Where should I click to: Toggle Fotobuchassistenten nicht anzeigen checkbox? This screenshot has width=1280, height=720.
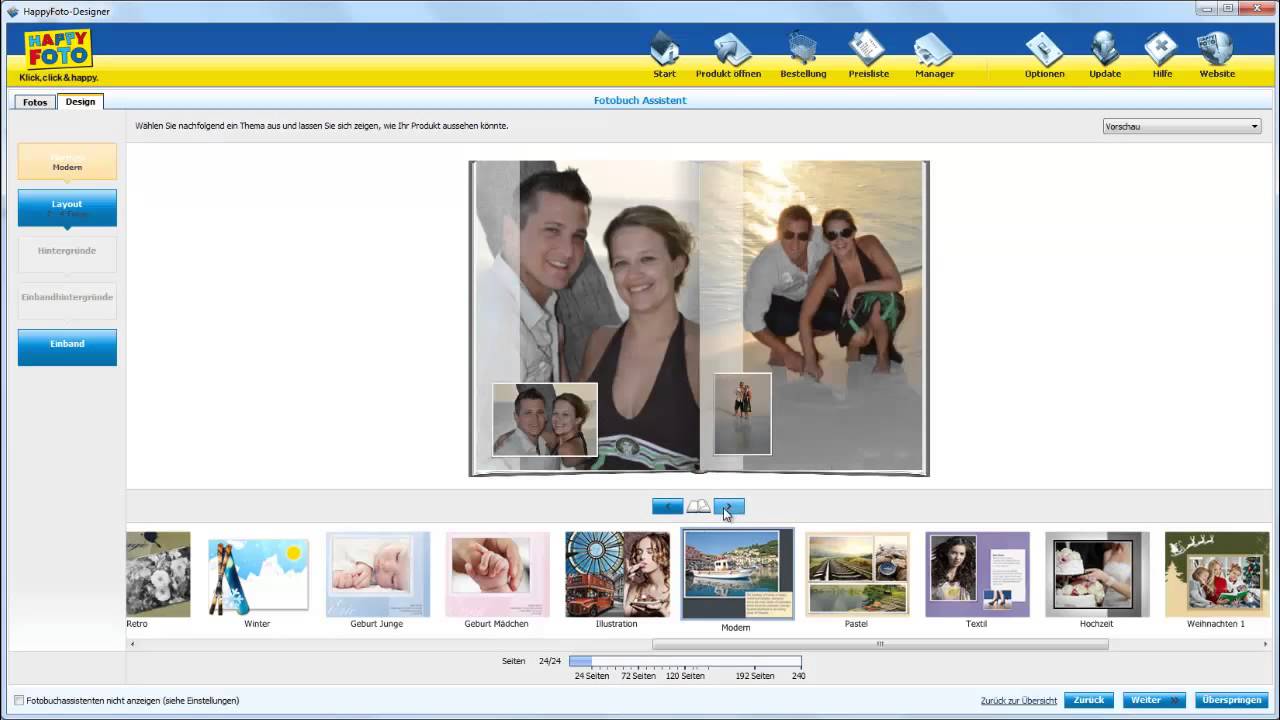tap(19, 701)
